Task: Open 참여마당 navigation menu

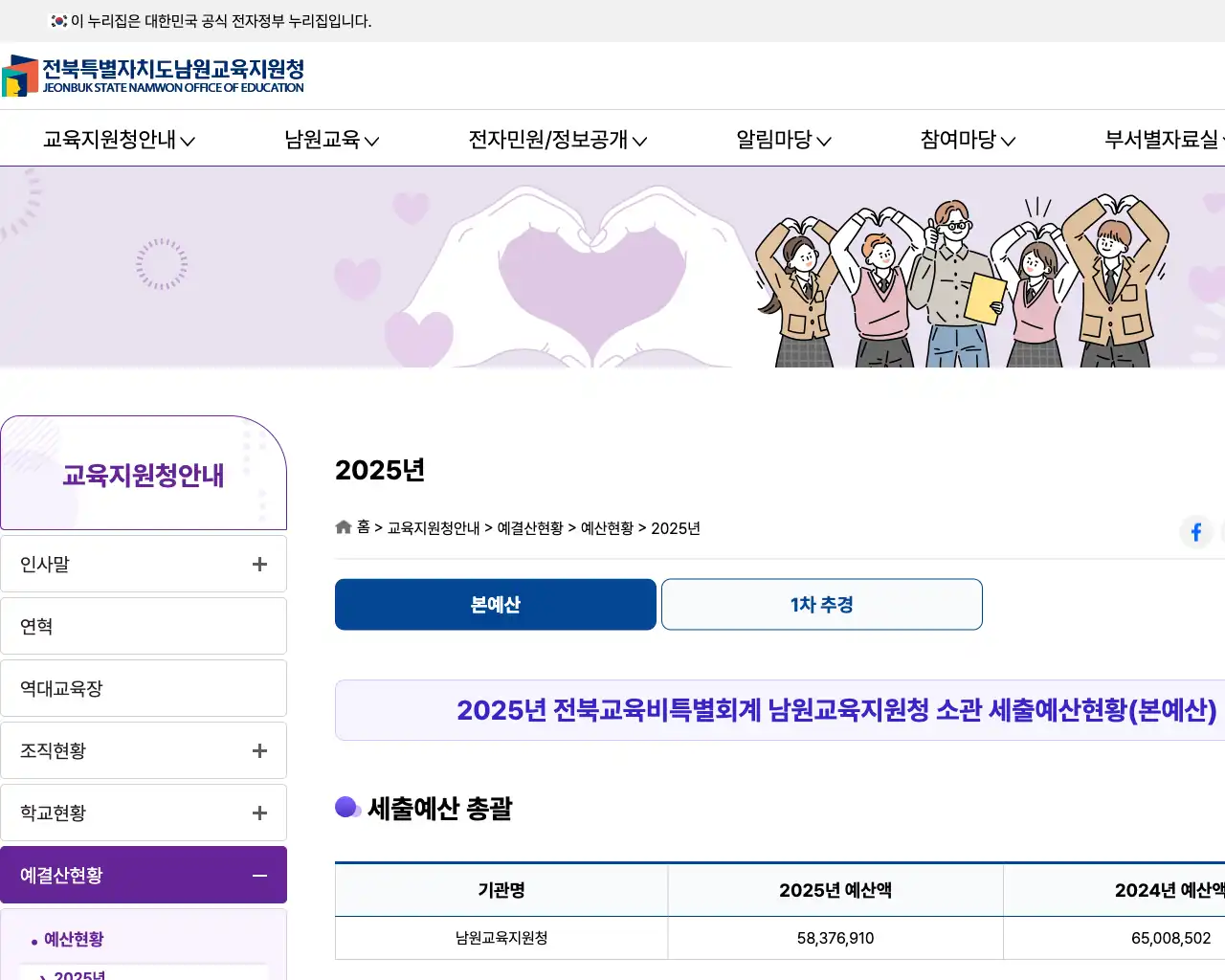Action: point(967,140)
